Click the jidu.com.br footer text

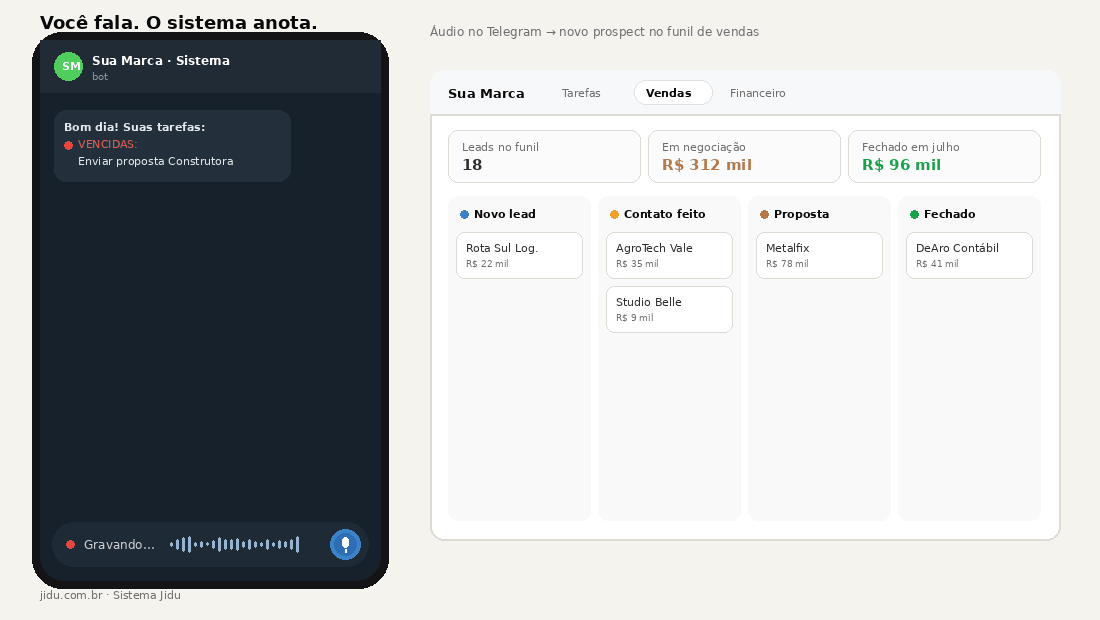110,595
